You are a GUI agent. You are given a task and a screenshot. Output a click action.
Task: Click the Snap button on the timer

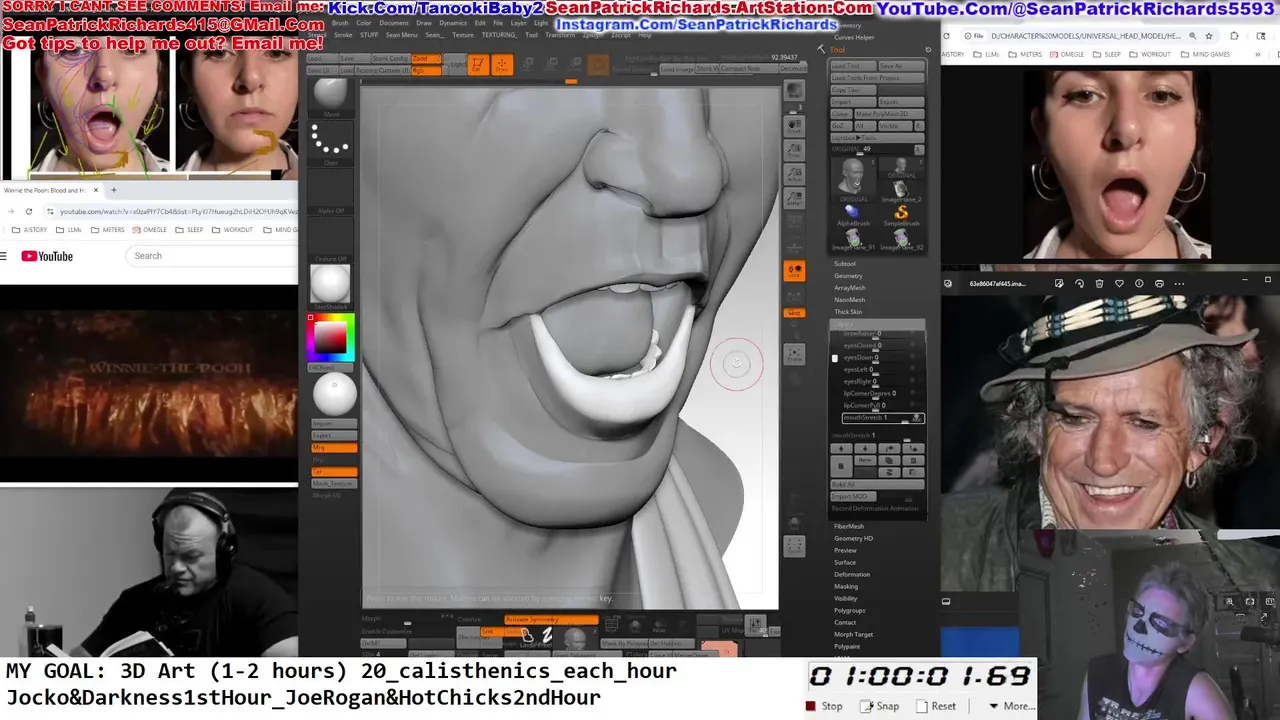[x=880, y=706]
